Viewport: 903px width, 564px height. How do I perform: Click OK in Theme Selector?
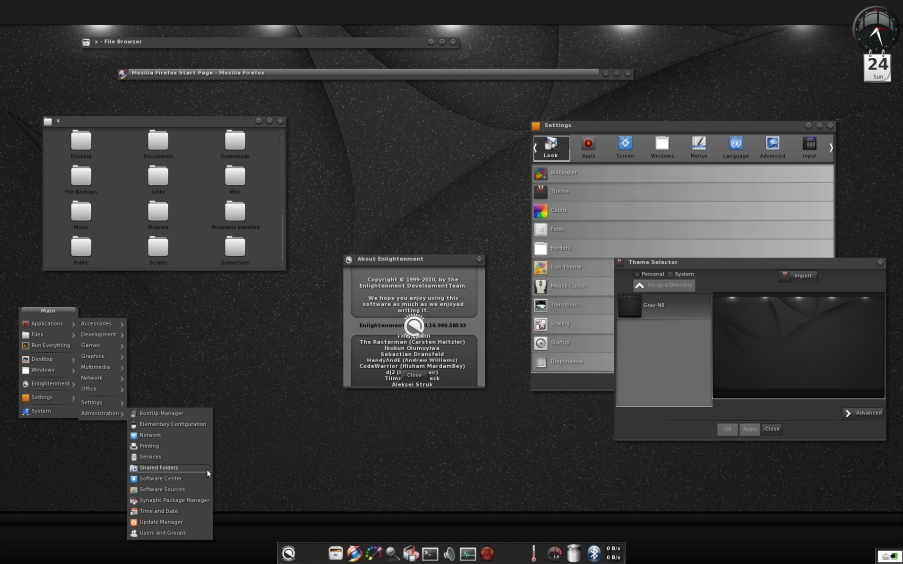727,429
